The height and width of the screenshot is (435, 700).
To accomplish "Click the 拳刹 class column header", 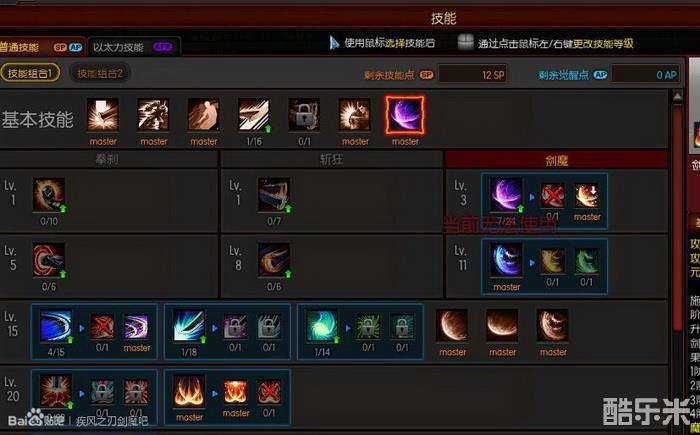I will (108, 159).
